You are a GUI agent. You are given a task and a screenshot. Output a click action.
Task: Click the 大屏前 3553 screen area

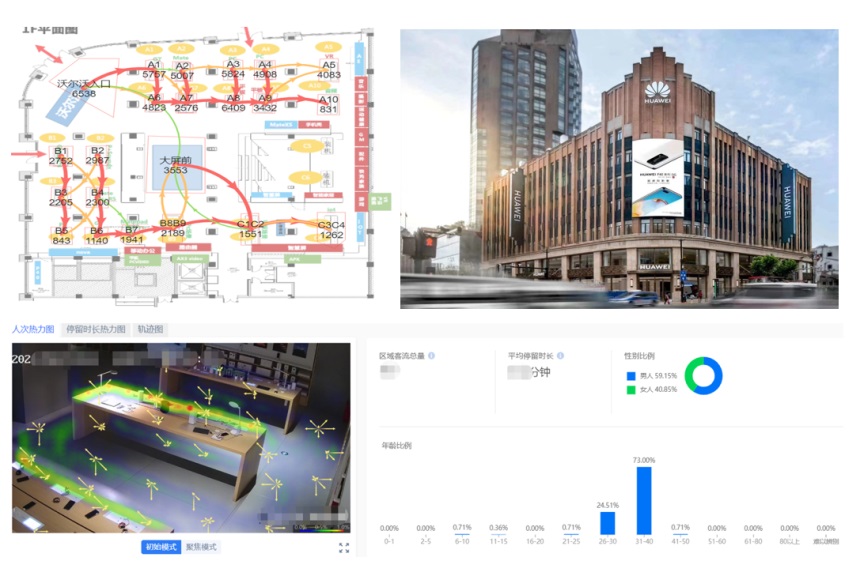coord(176,165)
